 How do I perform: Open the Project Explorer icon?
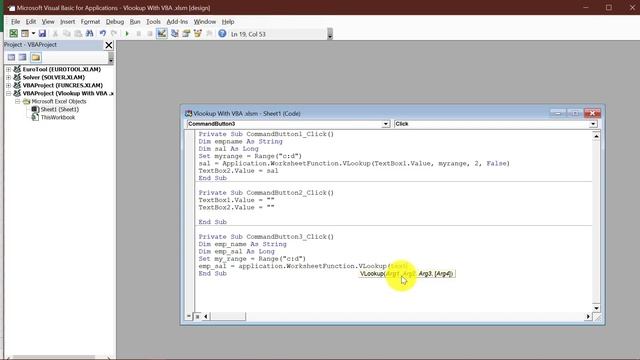pyautogui.click(x=175, y=34)
